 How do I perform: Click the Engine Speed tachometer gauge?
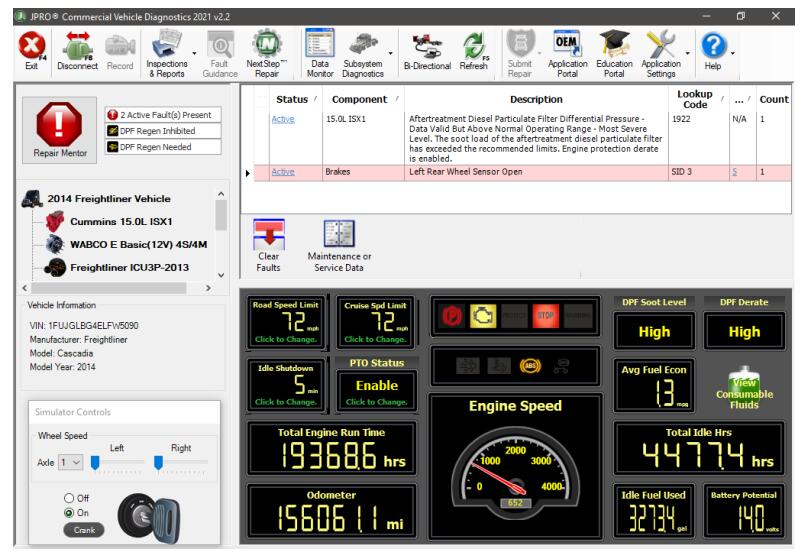pyautogui.click(x=515, y=466)
